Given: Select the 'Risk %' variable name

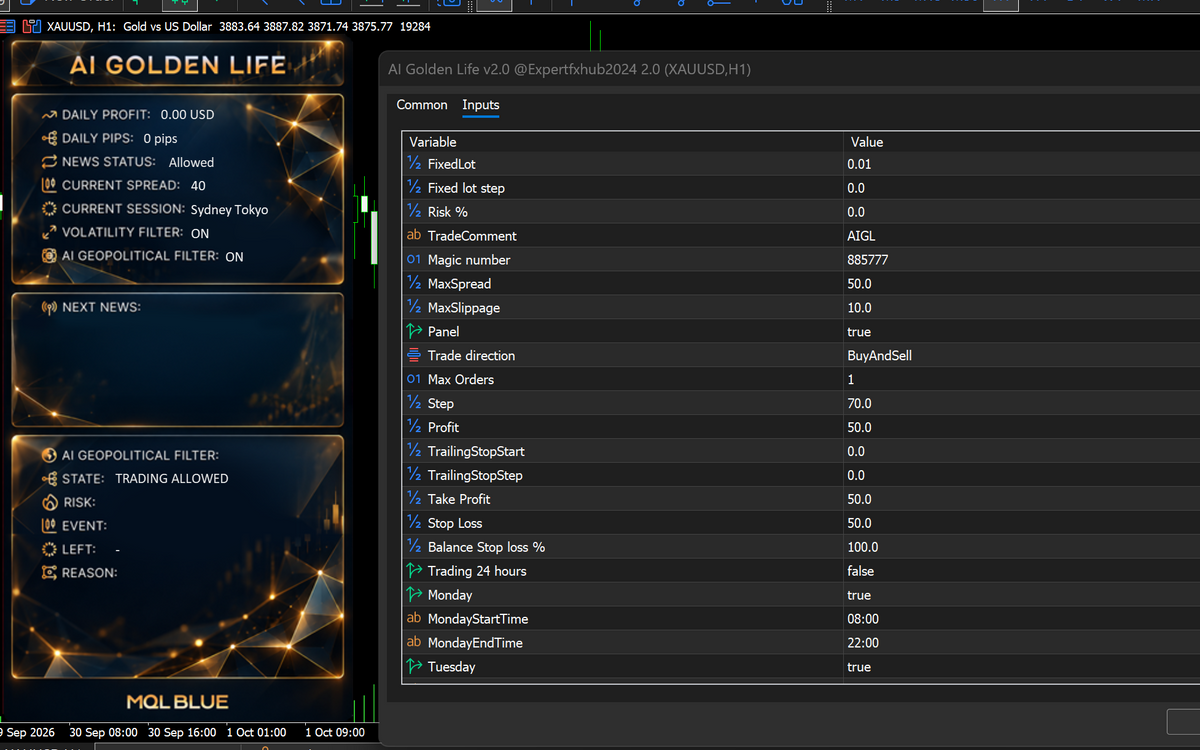Looking at the screenshot, I should click(x=448, y=212).
